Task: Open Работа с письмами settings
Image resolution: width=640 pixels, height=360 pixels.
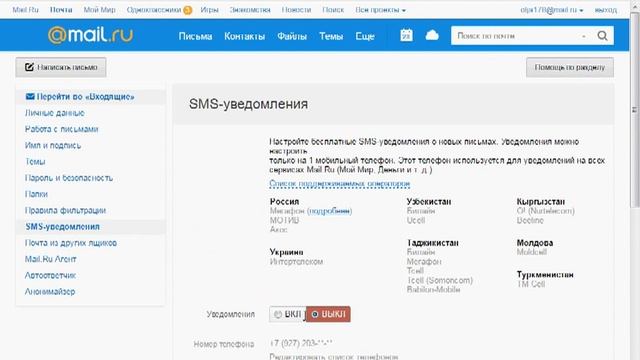Action: (x=62, y=129)
